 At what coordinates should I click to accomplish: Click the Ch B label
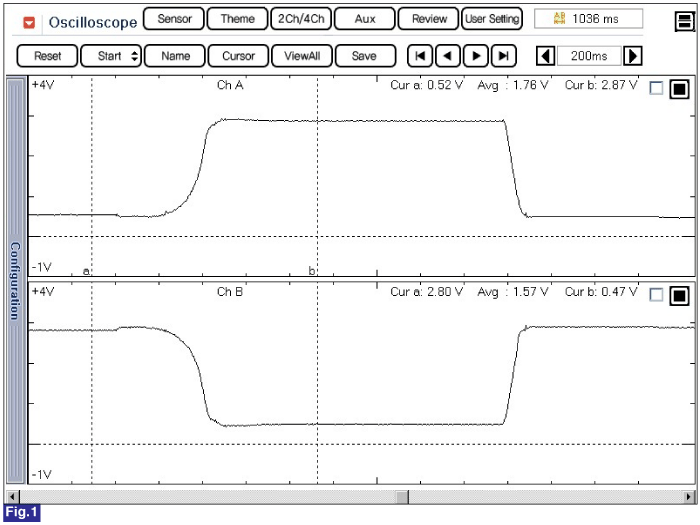(x=230, y=292)
